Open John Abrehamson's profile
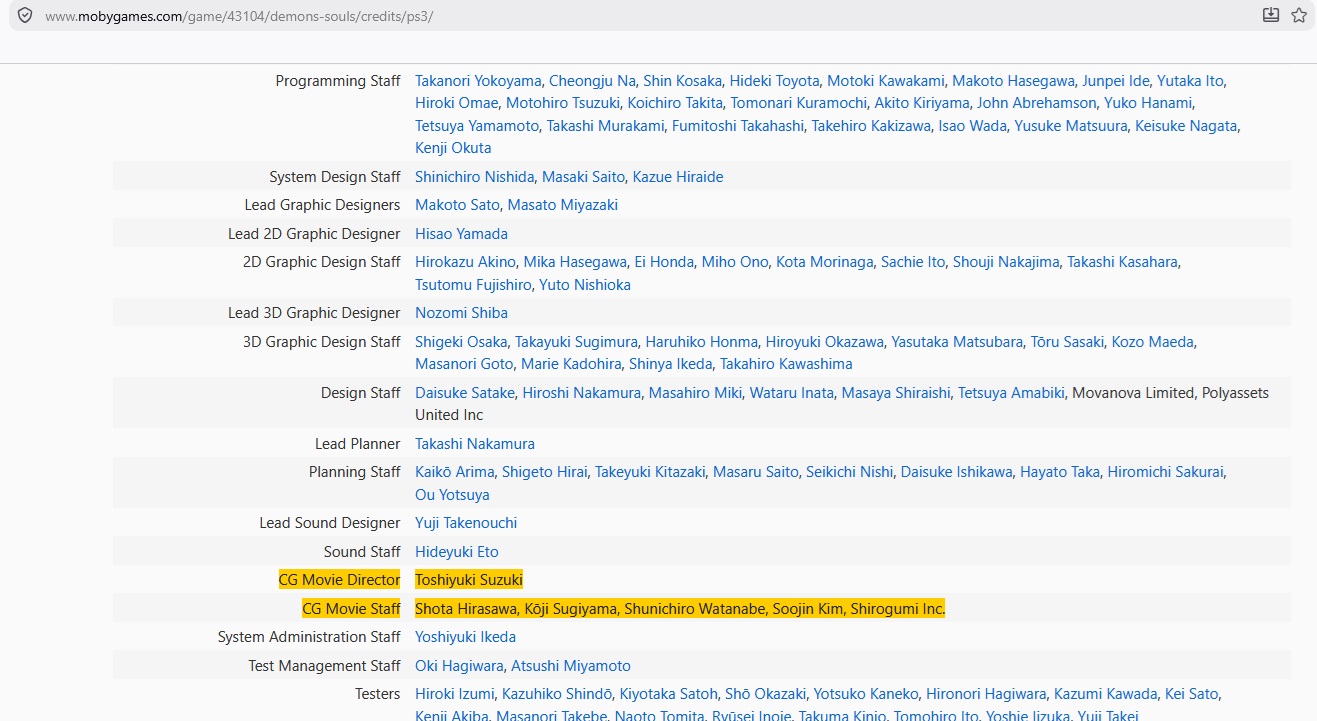Viewport: 1317px width, 721px height. click(x=1037, y=103)
